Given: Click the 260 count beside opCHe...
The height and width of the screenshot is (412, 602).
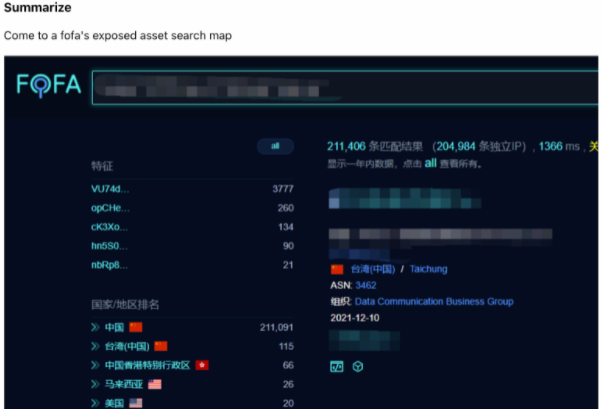Looking at the screenshot, I should [286, 208].
